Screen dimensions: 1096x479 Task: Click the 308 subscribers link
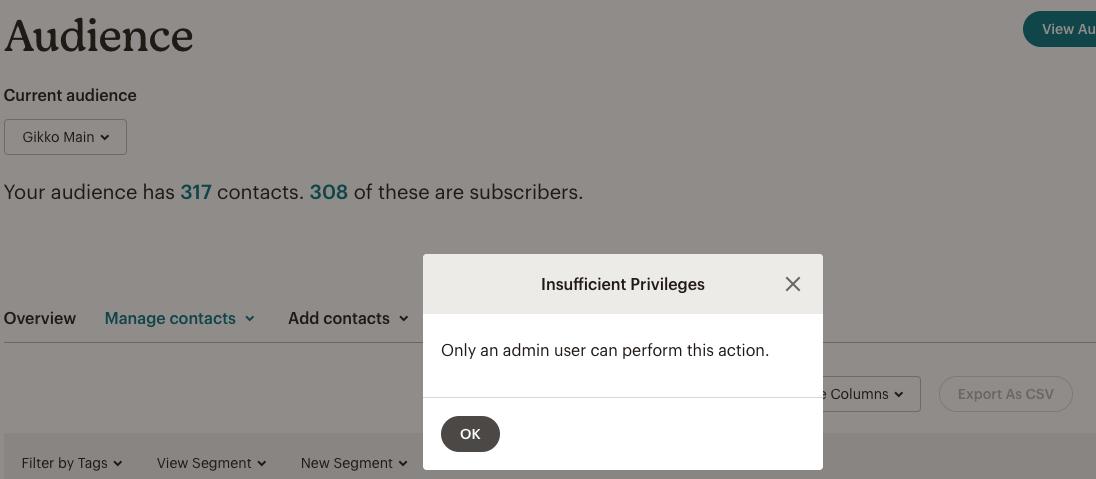[329, 192]
